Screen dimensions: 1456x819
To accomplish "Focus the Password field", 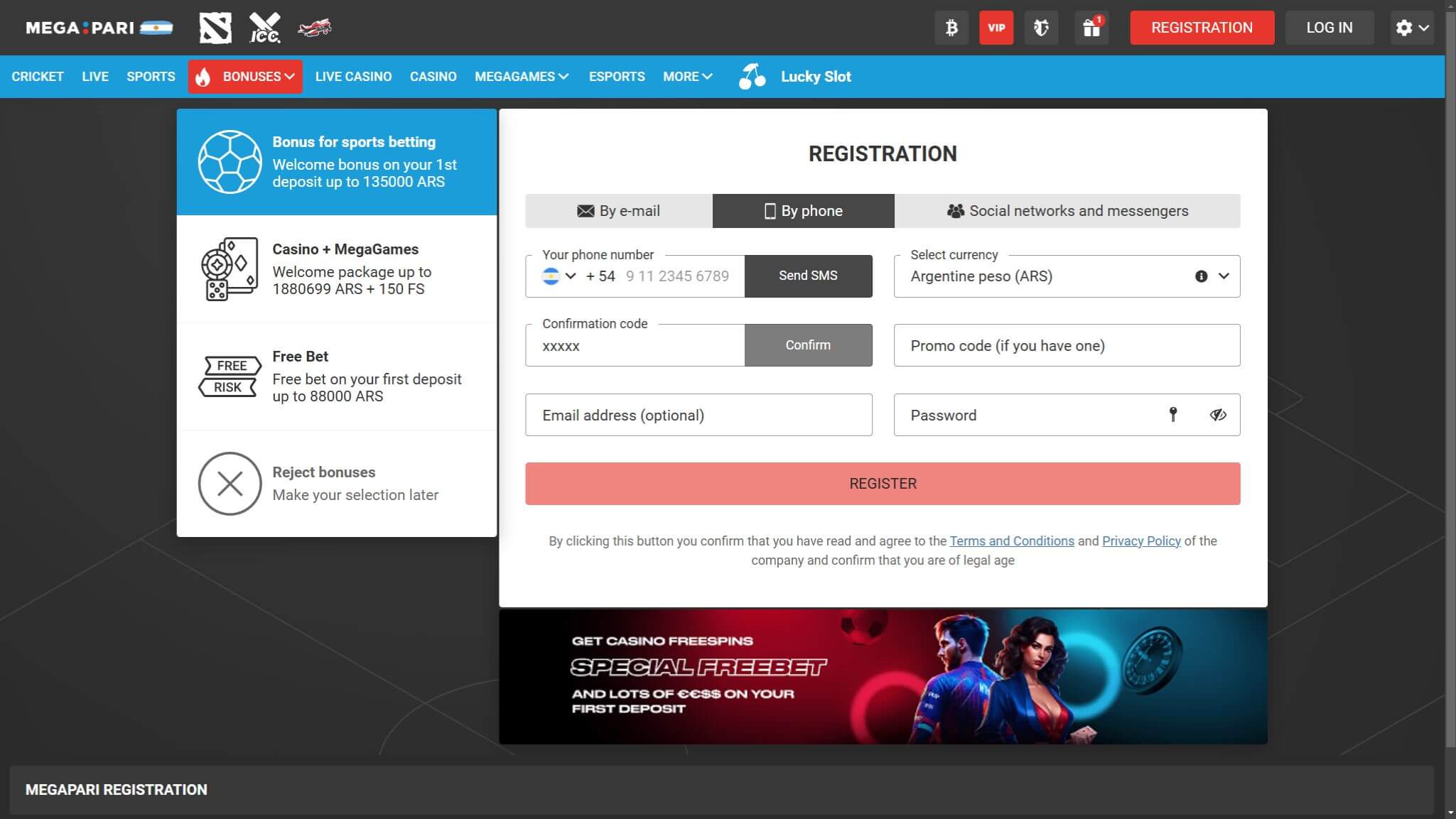I will tap(1067, 415).
